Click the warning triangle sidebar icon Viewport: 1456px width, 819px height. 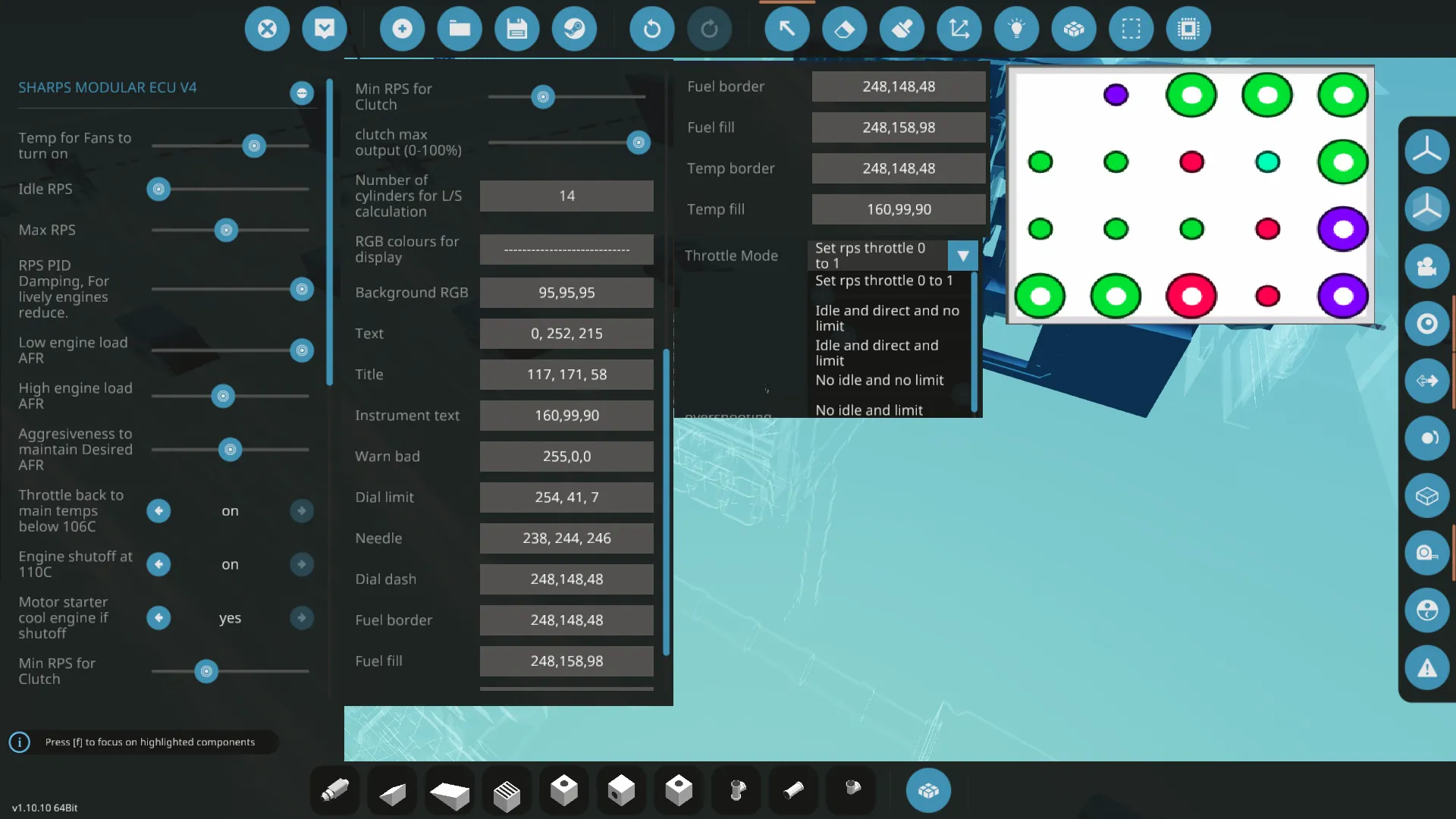(x=1426, y=668)
